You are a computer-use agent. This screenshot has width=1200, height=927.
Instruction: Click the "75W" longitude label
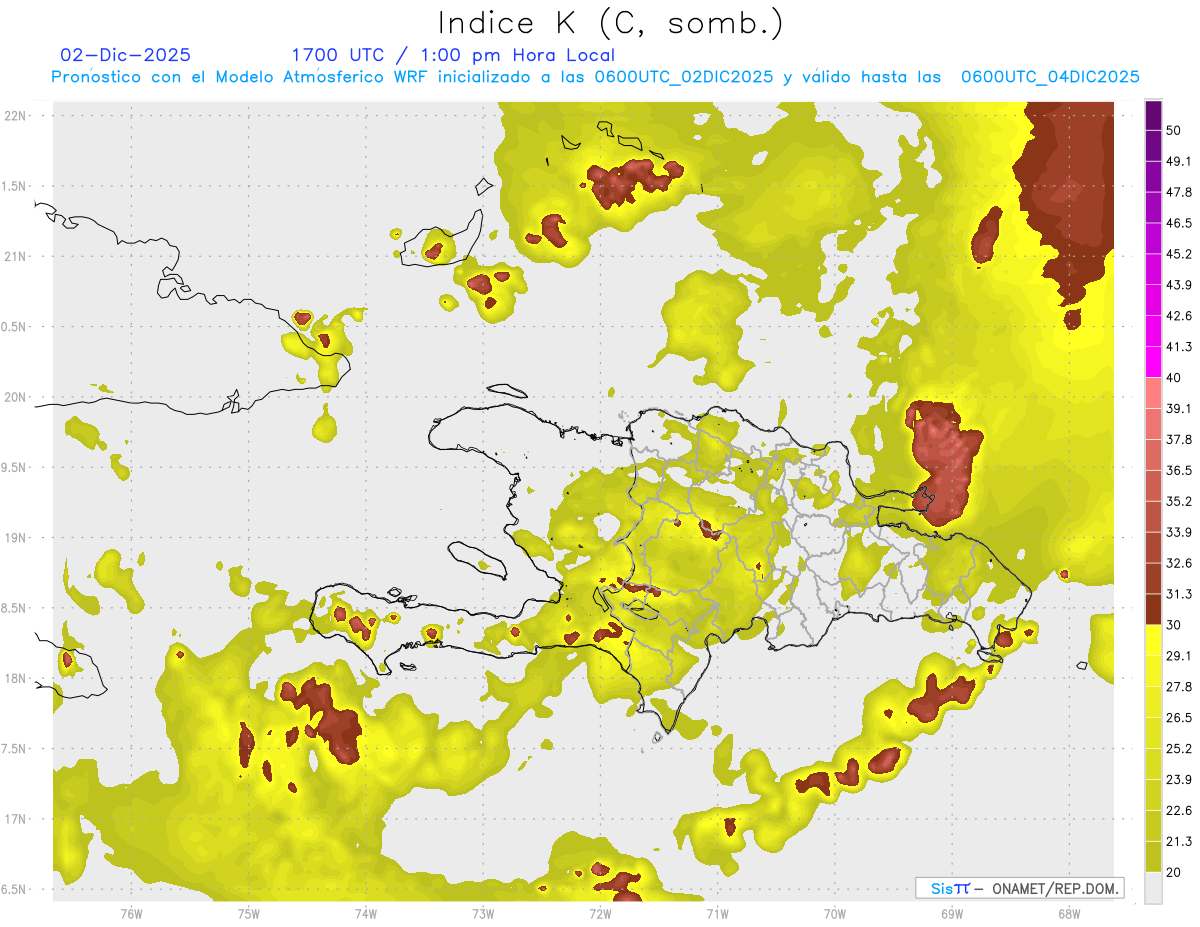(249, 914)
